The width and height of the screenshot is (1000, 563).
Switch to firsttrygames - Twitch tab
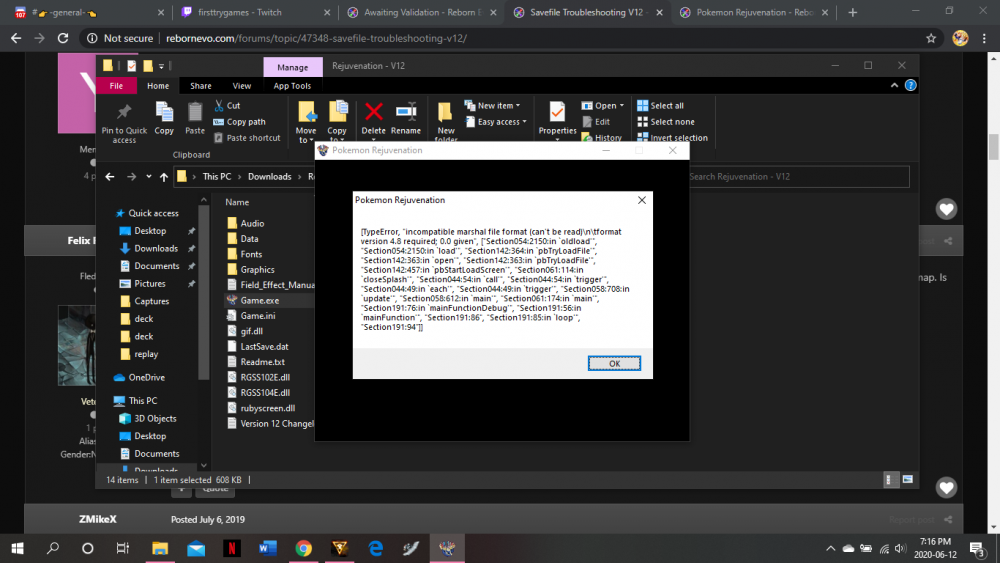tap(256, 12)
